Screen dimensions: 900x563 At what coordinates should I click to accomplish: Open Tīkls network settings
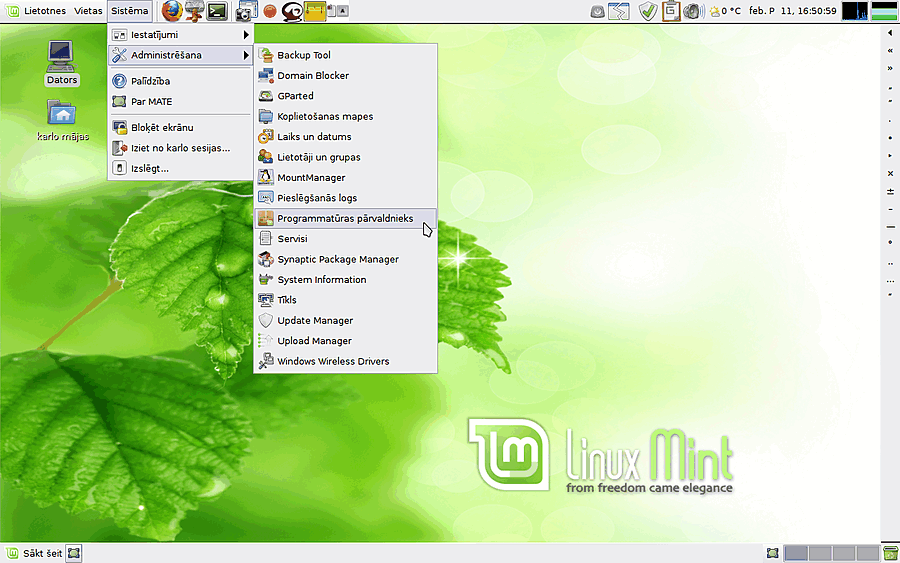tap(346, 300)
